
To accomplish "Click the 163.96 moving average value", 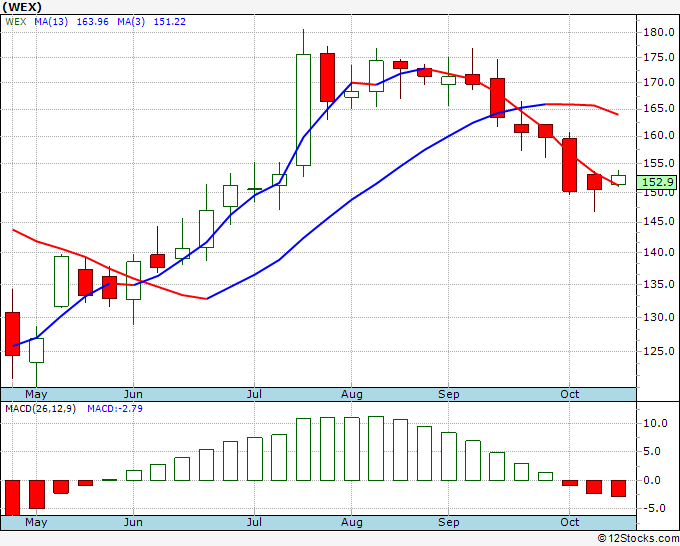I will 92,21.
